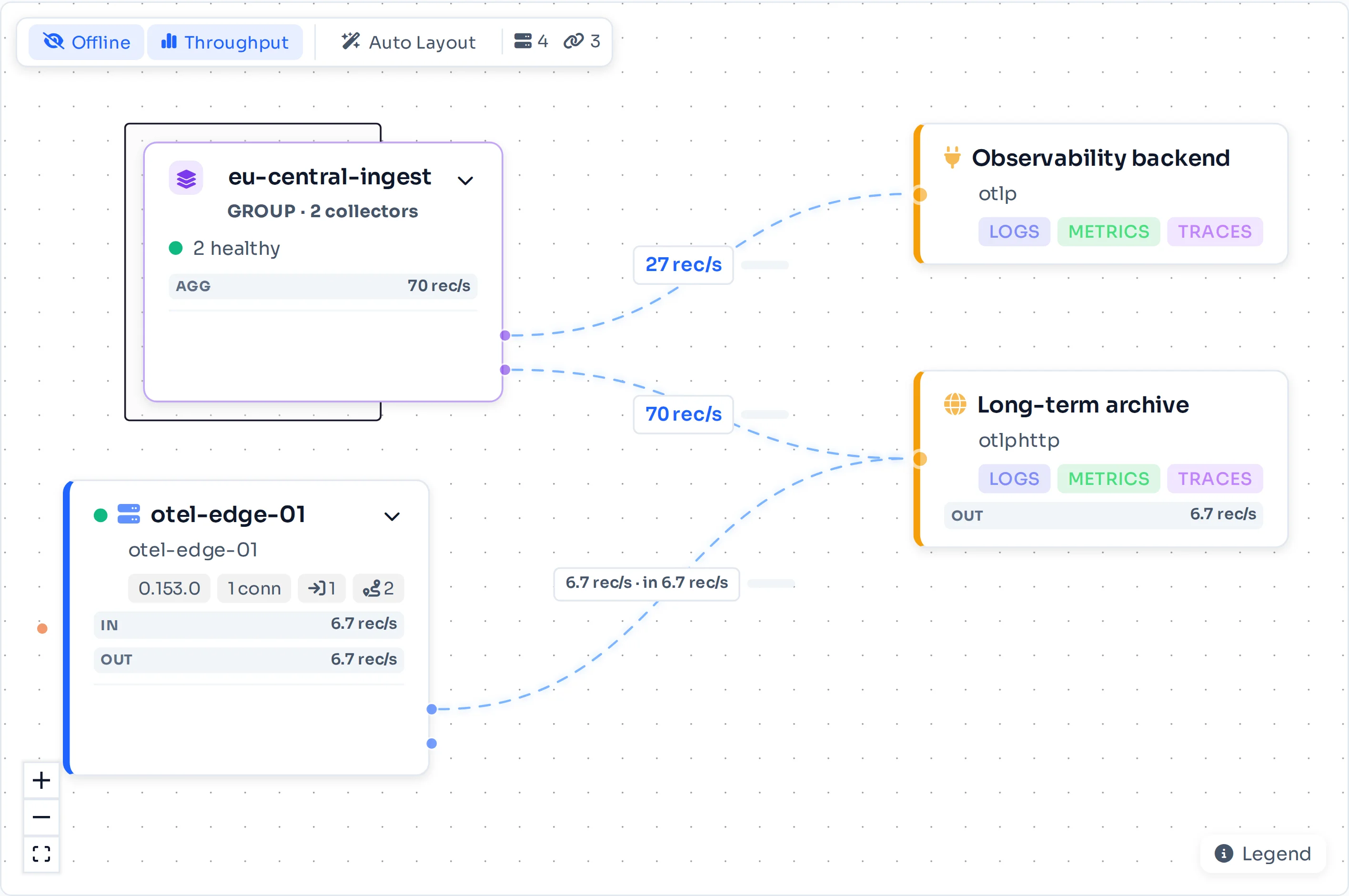Select the 27 rec/s edge label
This screenshot has height=896, width=1349.
point(684,264)
